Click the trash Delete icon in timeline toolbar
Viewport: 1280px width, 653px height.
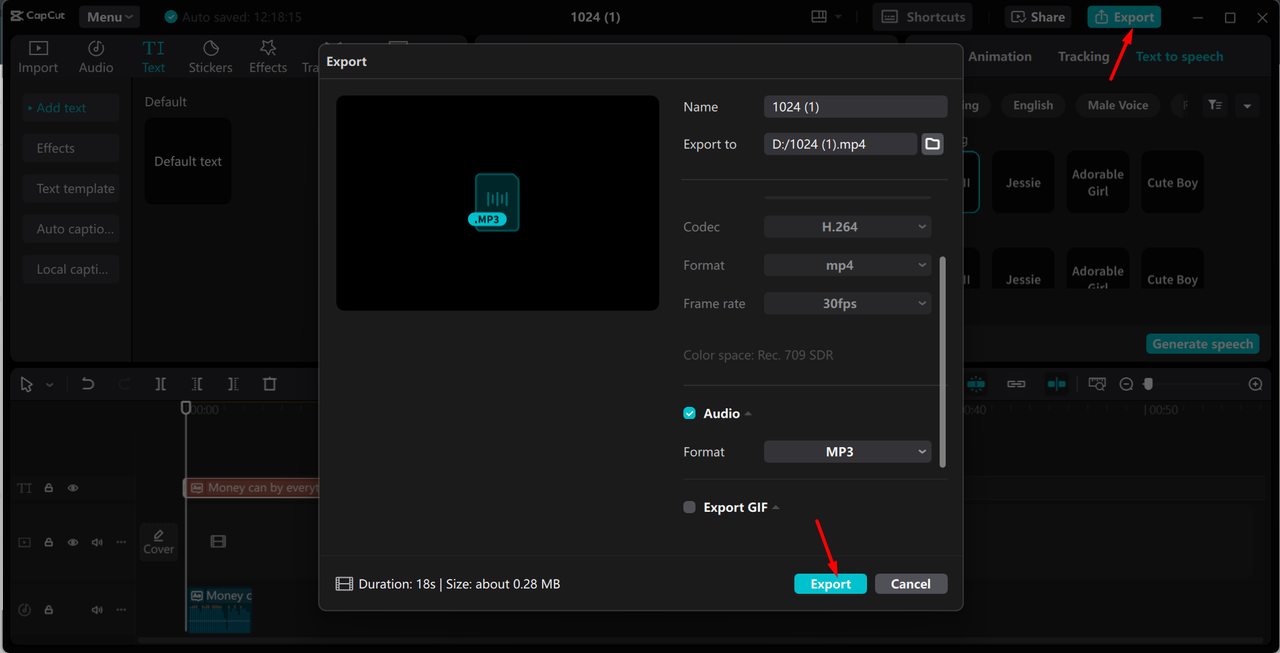[269, 384]
